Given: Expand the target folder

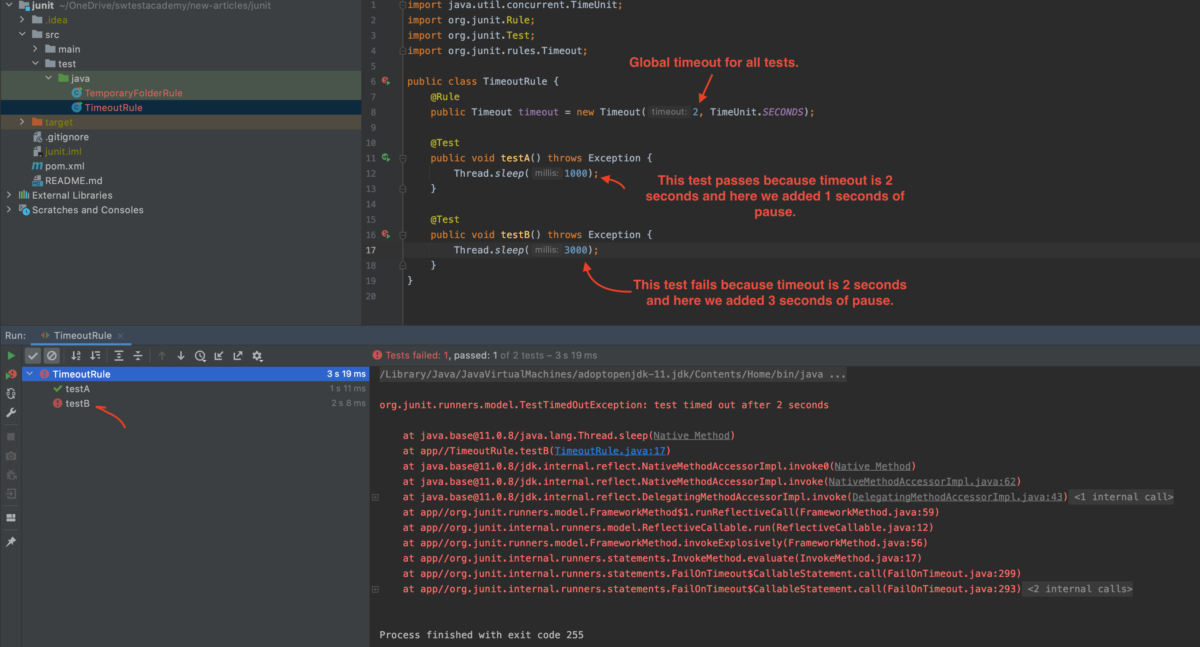Looking at the screenshot, I should 20,121.
